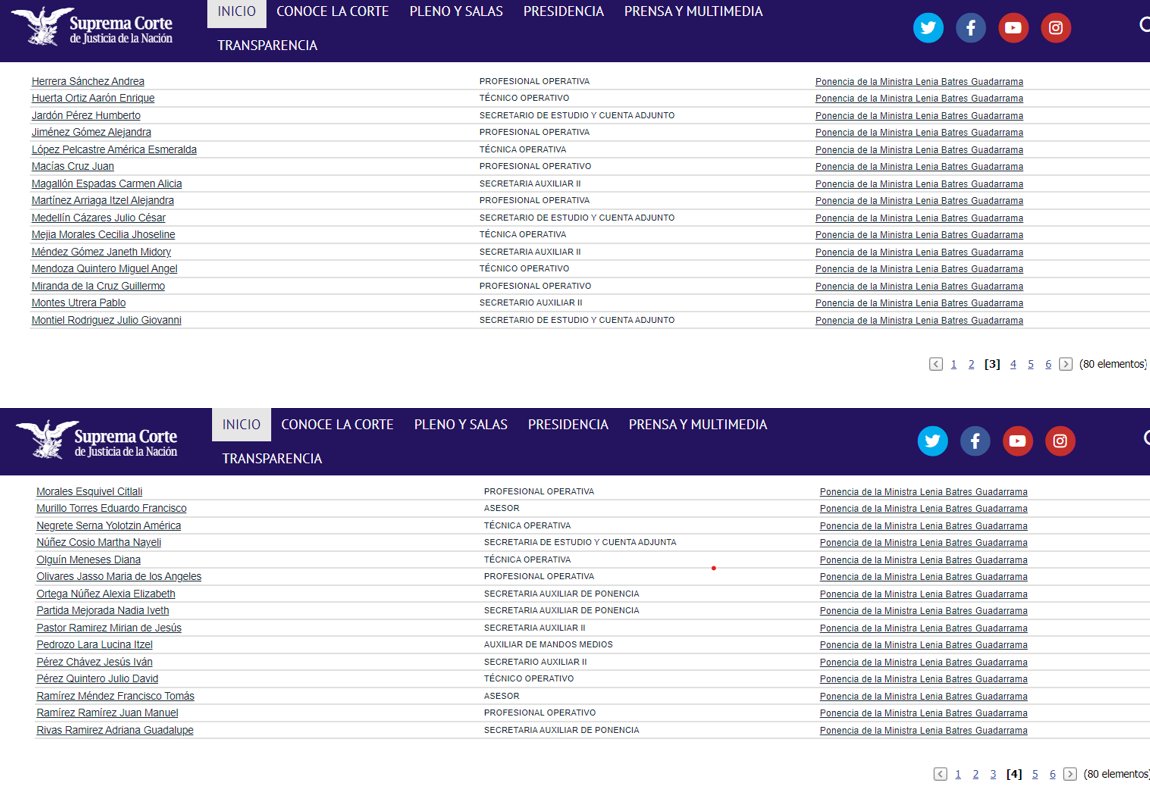Viewport: 1150px width, 795px height.
Task: Select INICIO tab in upper header
Action: click(236, 12)
